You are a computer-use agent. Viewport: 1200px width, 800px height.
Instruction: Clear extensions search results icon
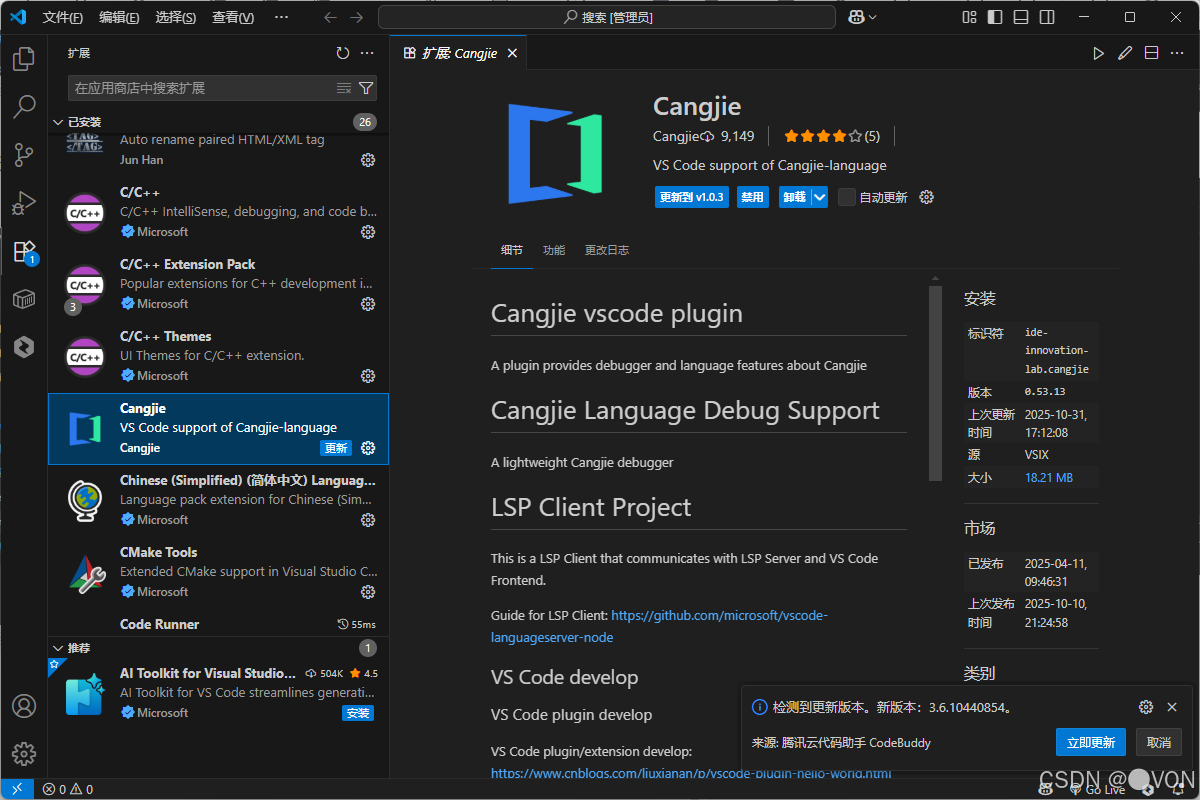point(344,88)
